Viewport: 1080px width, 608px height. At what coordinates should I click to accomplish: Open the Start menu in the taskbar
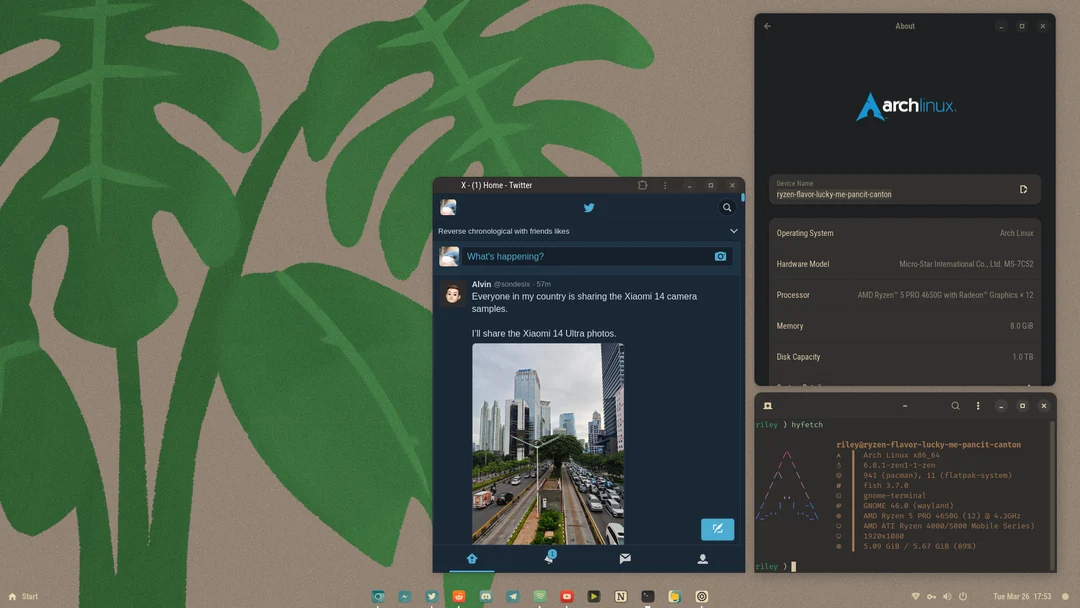click(x=21, y=596)
